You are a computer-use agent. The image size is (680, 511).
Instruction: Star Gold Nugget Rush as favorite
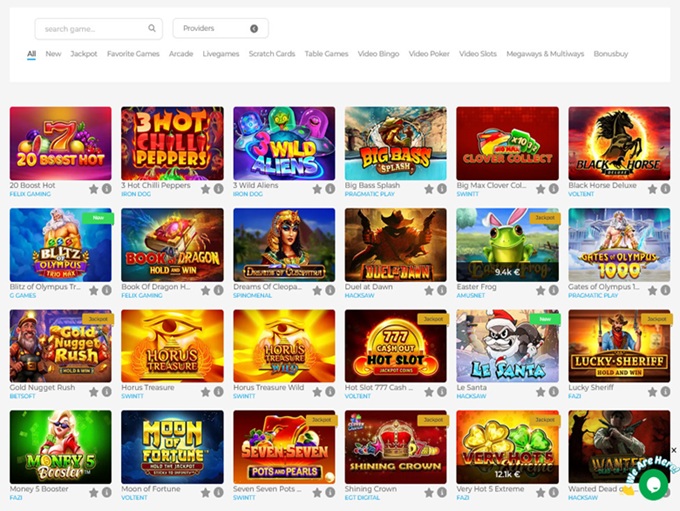tap(94, 391)
